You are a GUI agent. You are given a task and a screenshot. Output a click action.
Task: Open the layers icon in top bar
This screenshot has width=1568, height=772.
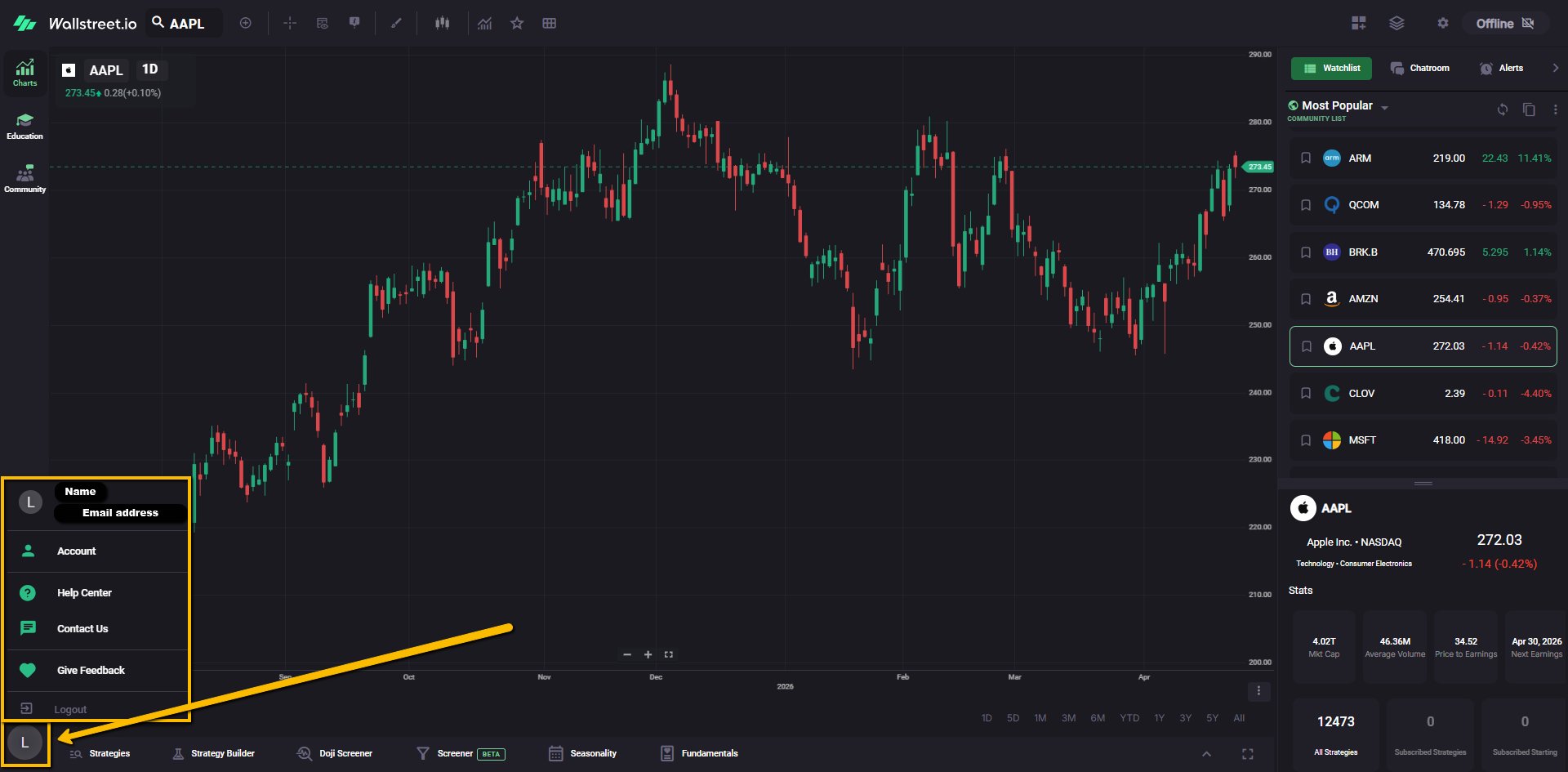1396,24
